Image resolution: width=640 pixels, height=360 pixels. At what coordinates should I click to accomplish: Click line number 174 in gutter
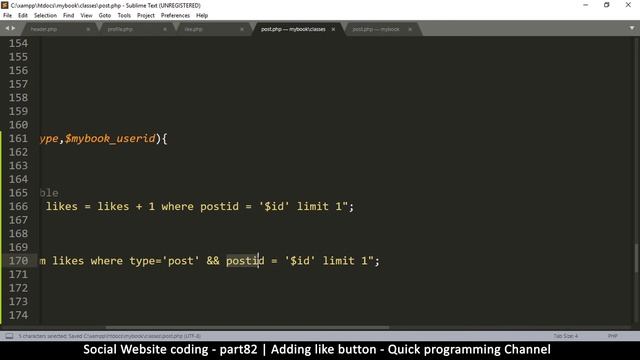click(18, 315)
